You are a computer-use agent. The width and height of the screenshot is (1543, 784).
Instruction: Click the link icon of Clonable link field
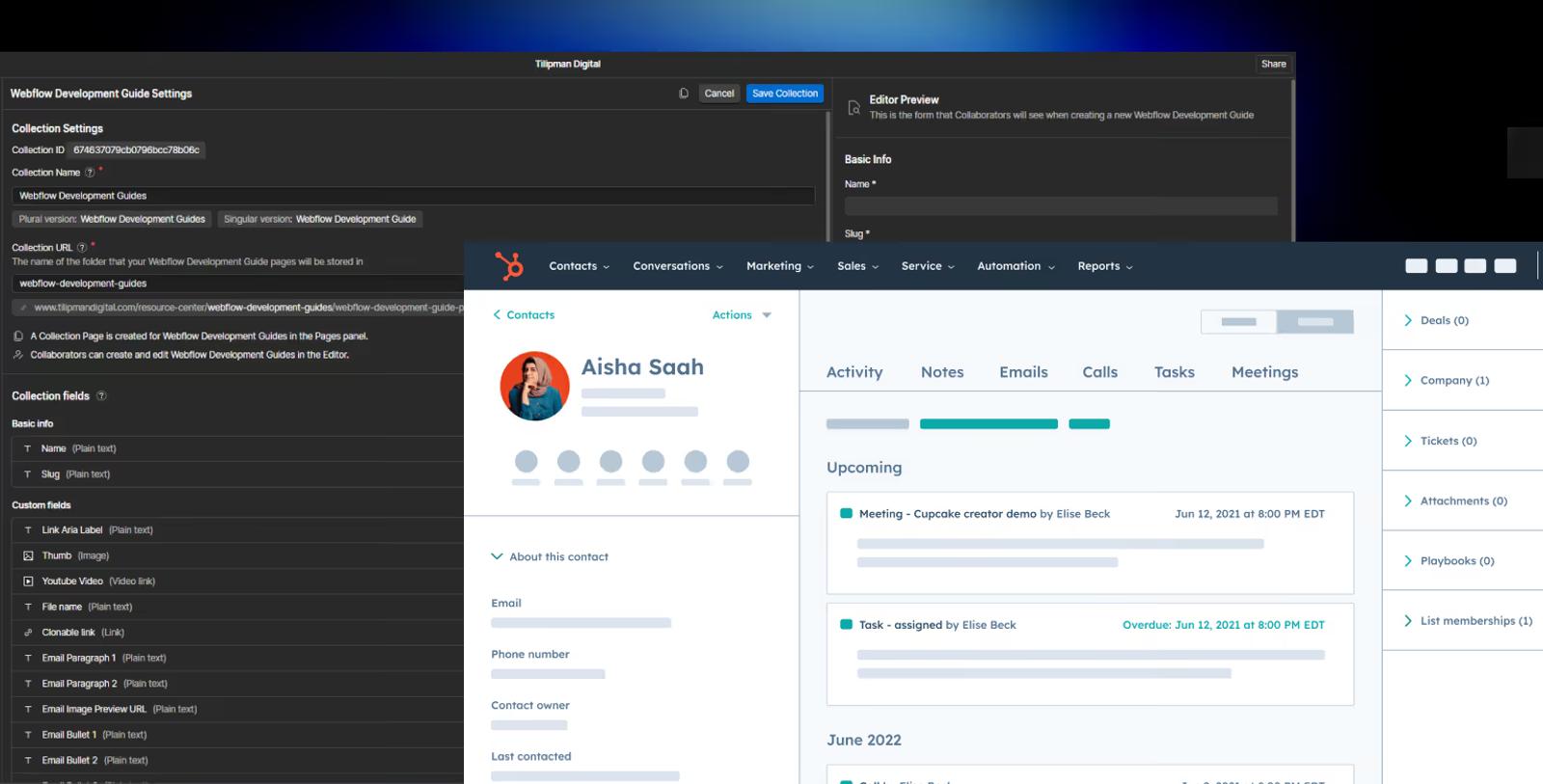point(28,633)
